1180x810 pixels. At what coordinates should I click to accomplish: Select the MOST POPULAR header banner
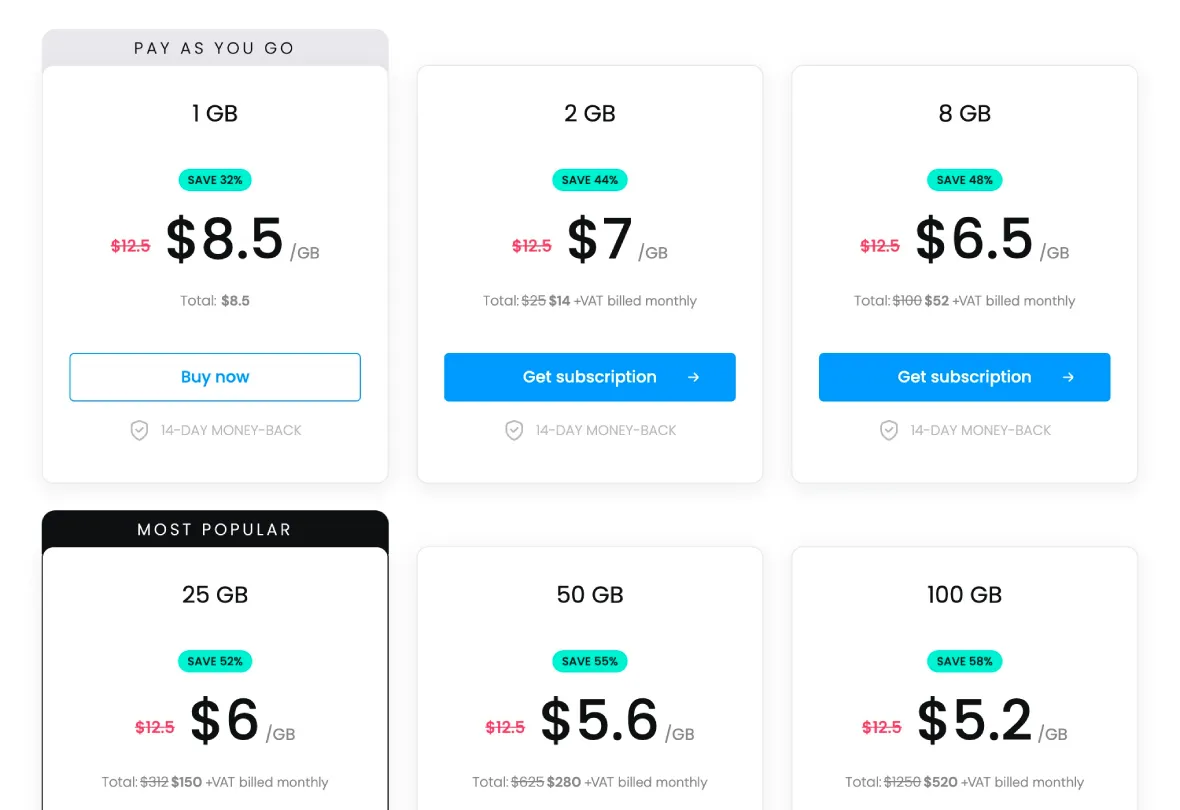(x=214, y=529)
